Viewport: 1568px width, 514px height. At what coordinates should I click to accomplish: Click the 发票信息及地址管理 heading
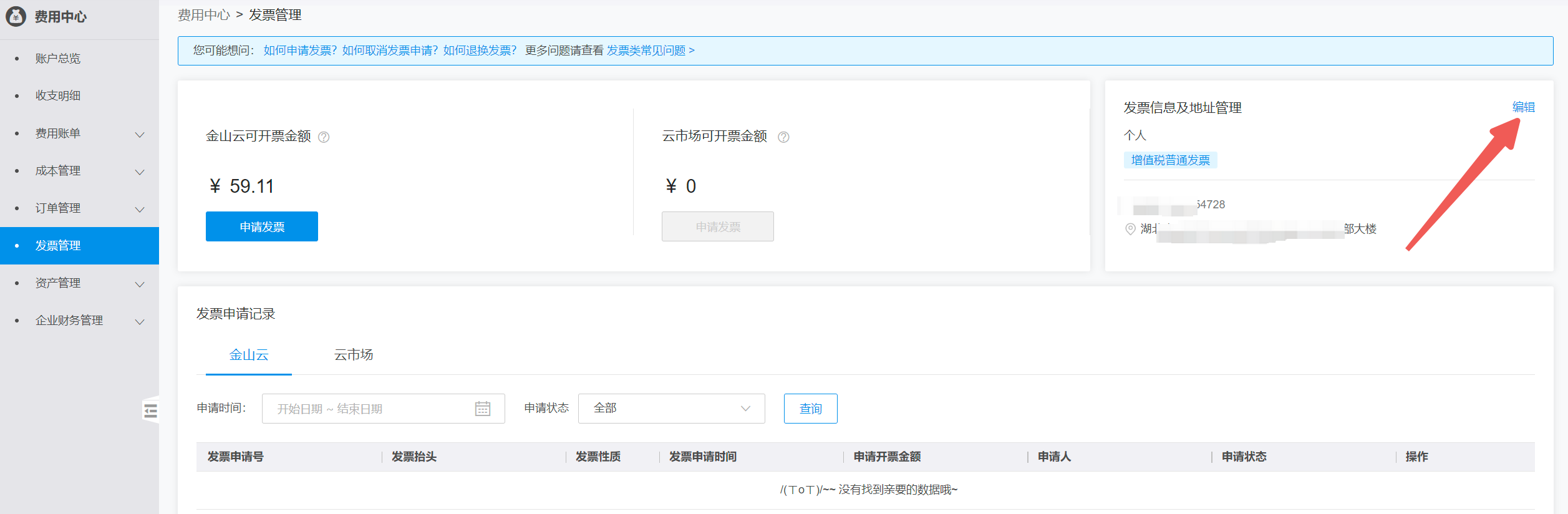[x=1183, y=108]
